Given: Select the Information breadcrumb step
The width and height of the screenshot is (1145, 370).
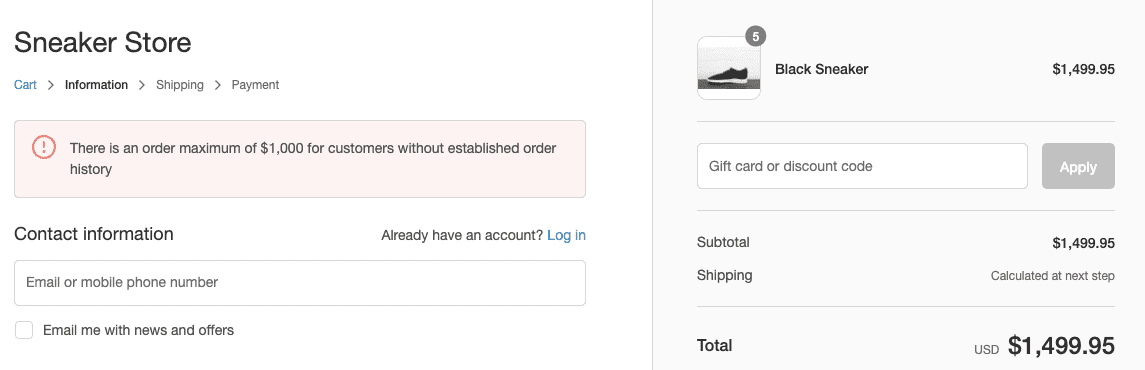Looking at the screenshot, I should coord(96,85).
